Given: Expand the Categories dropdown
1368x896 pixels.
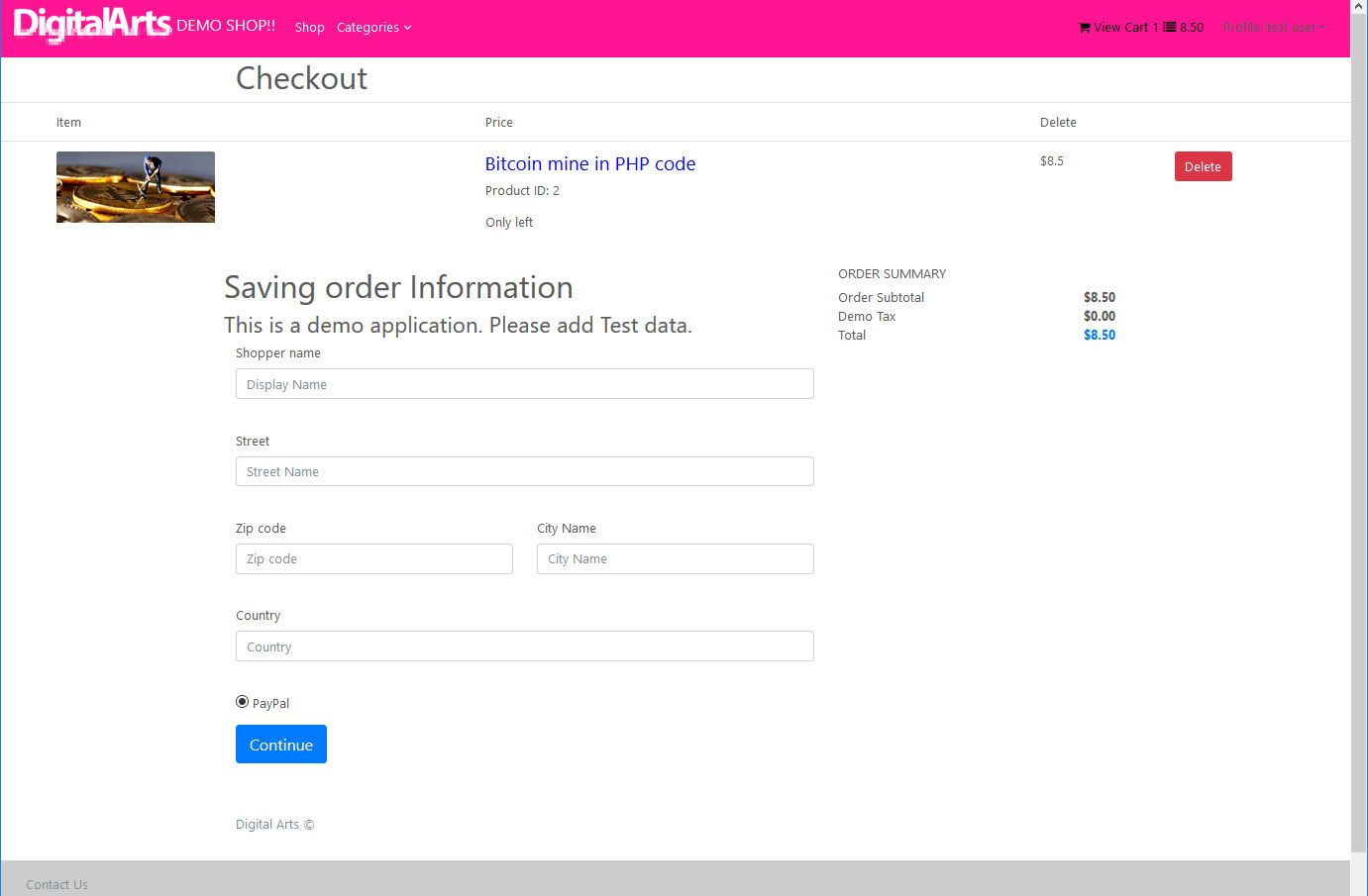Looking at the screenshot, I should coord(373,28).
